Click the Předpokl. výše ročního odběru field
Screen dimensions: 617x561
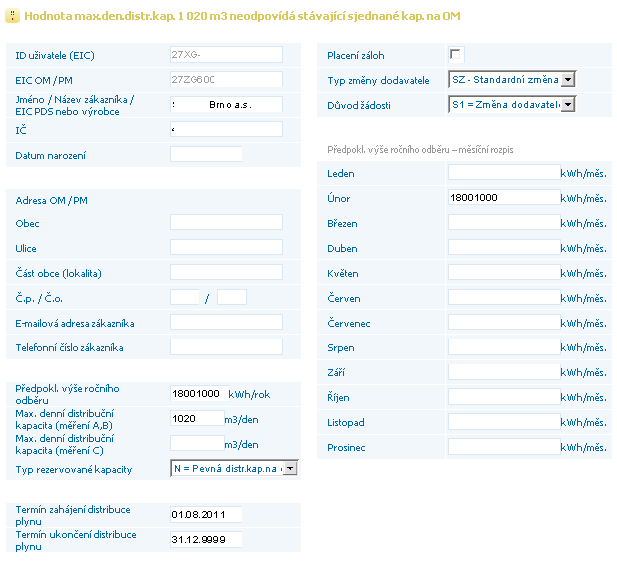click(199, 393)
